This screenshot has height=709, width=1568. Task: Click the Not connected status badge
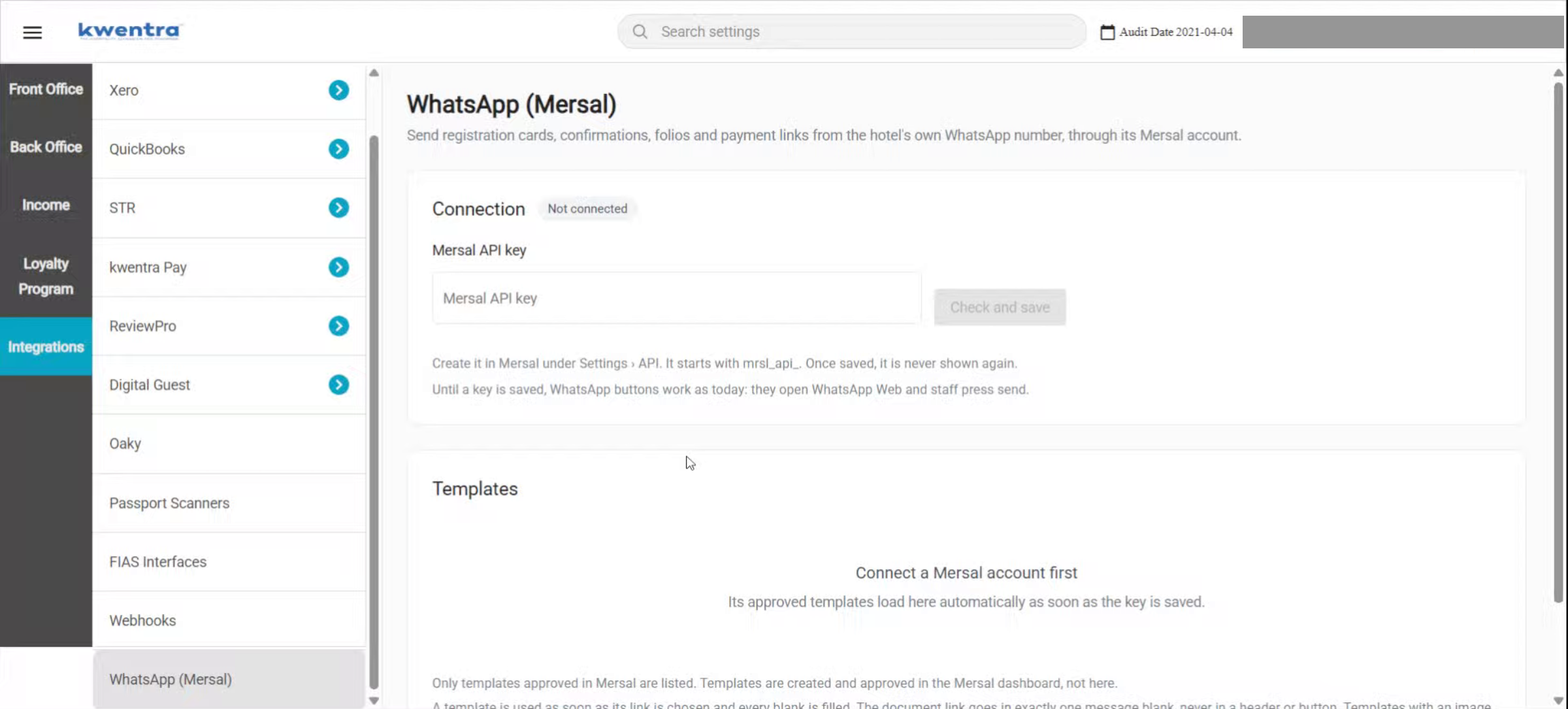pyautogui.click(x=587, y=208)
